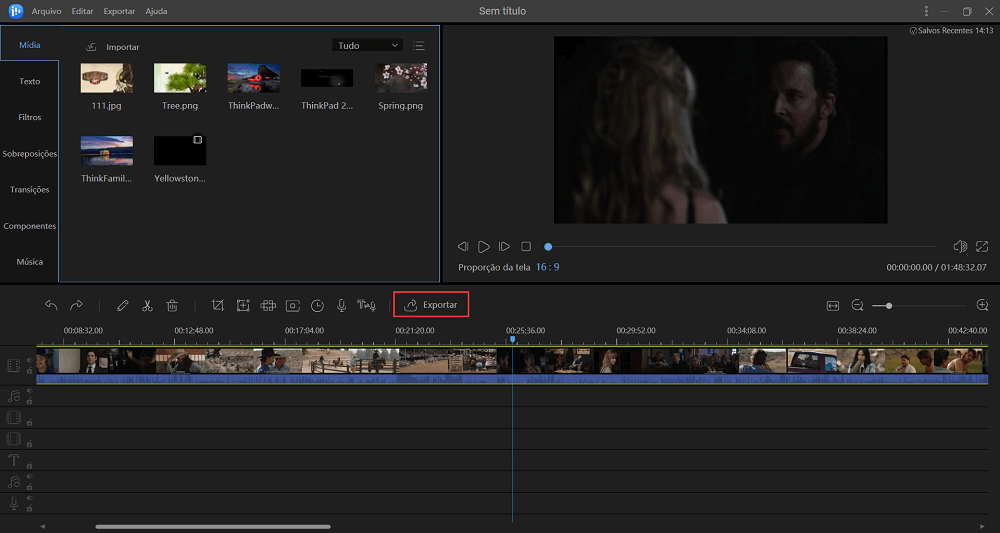Split the clip with the scissors
Viewport: 1000px width, 533px height.
[x=147, y=305]
